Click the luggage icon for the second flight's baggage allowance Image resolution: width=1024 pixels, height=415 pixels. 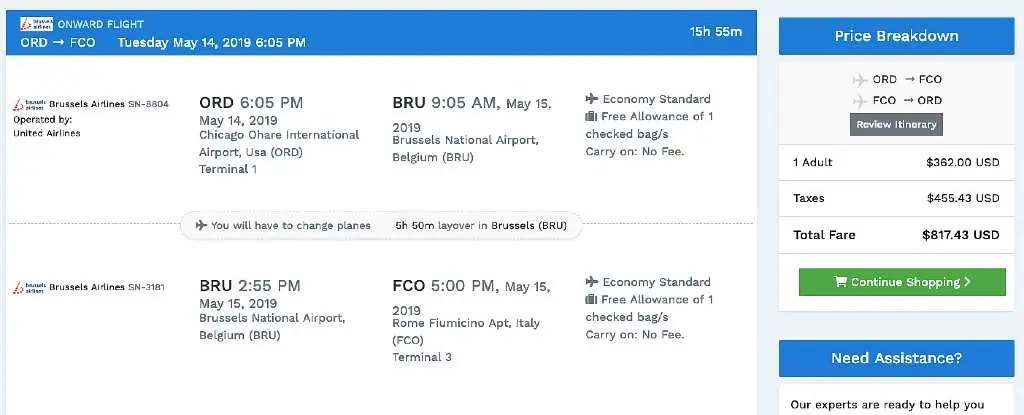592,300
